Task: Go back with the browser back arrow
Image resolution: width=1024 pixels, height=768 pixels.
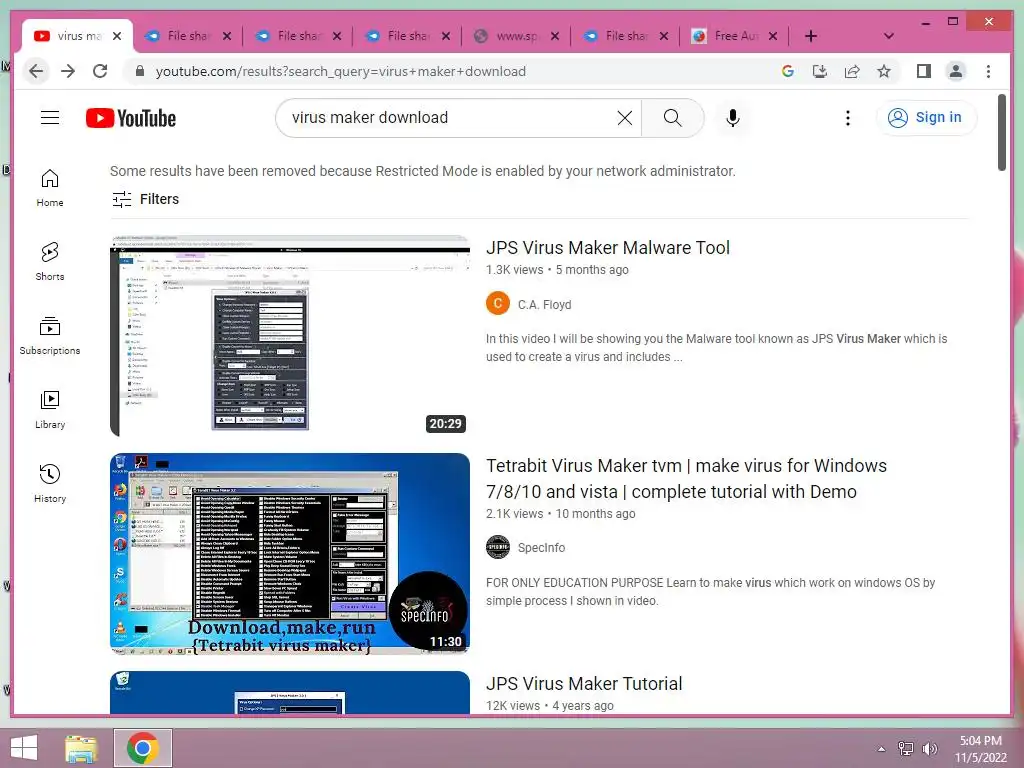Action: [x=37, y=71]
